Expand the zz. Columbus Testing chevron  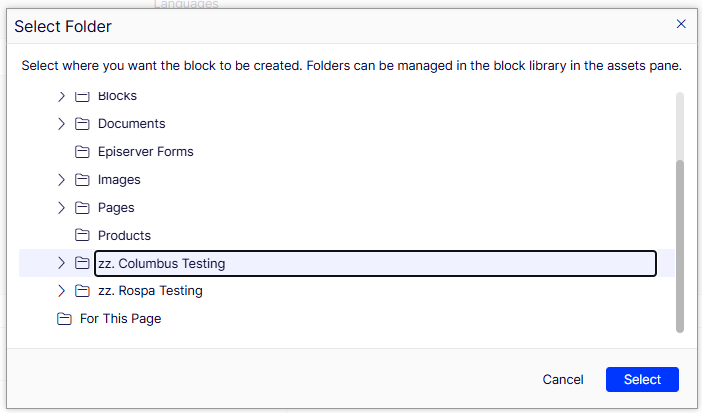(61, 263)
